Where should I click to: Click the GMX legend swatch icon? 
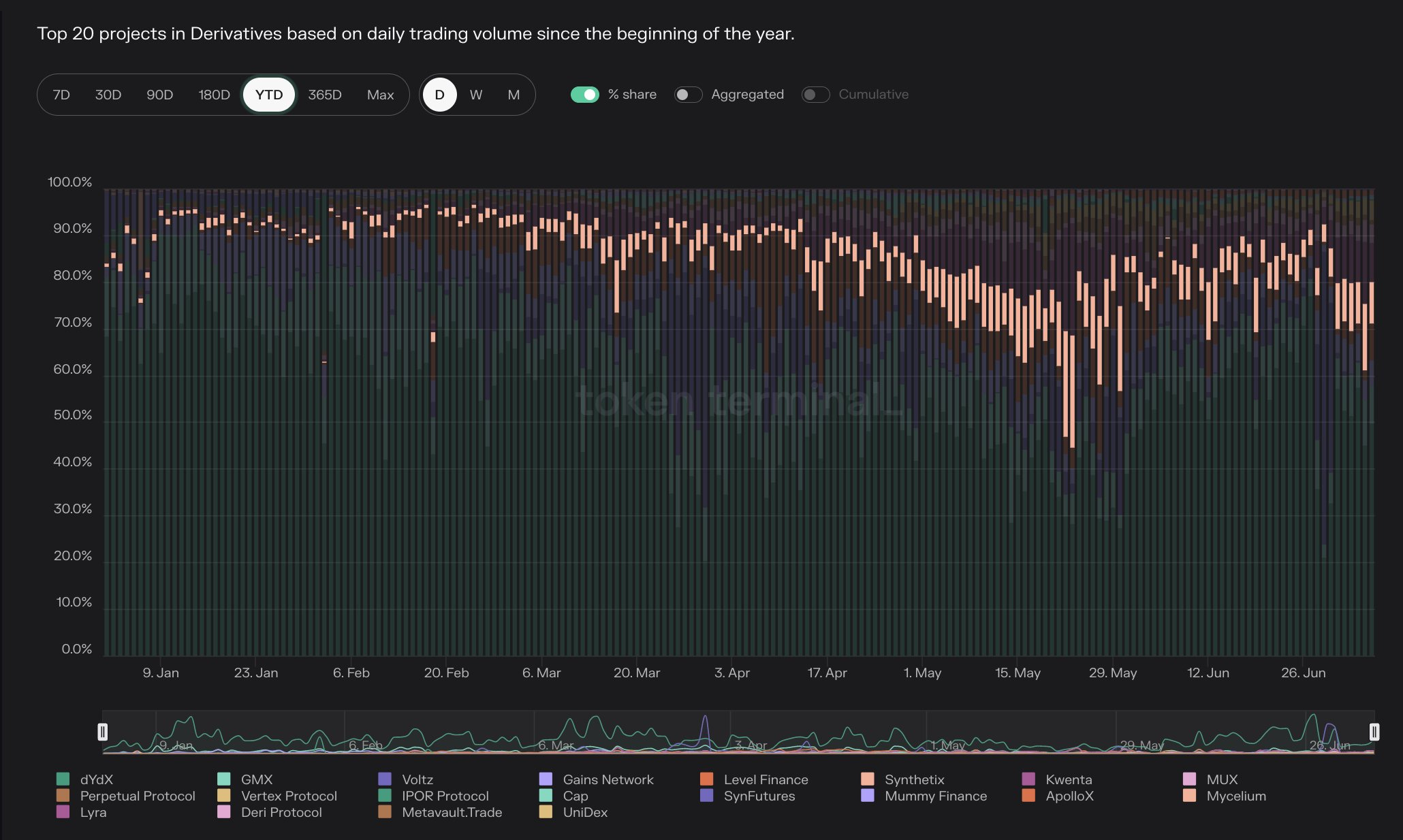224,779
